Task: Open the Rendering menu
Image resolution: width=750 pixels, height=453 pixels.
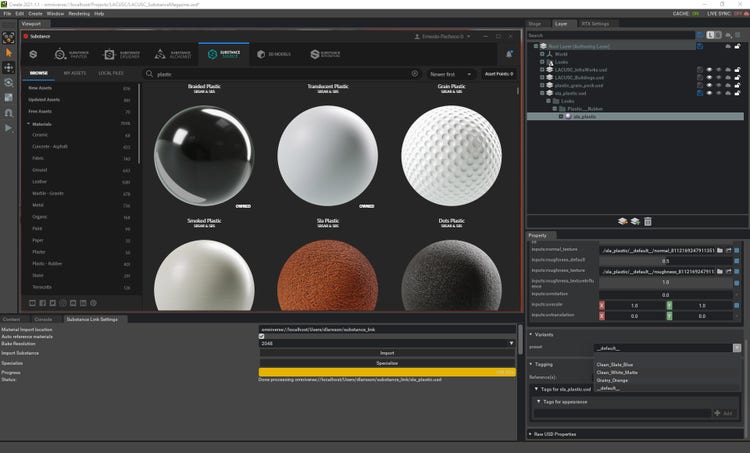Action: click(78, 13)
